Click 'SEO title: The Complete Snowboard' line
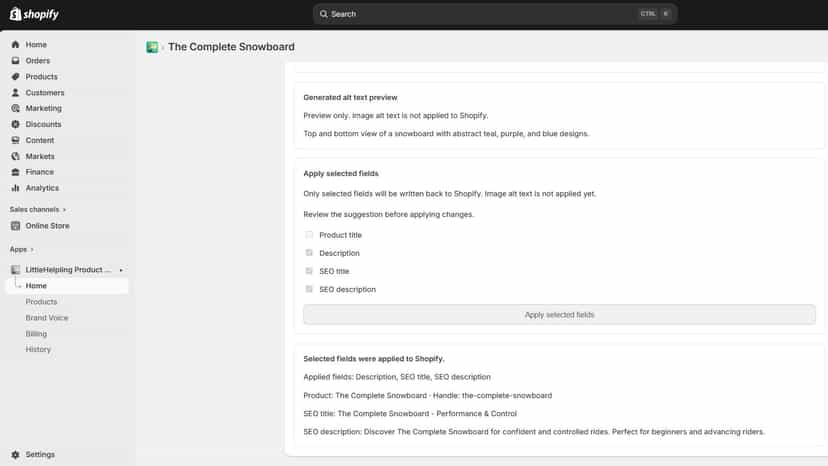The height and width of the screenshot is (466, 828). coord(410,413)
